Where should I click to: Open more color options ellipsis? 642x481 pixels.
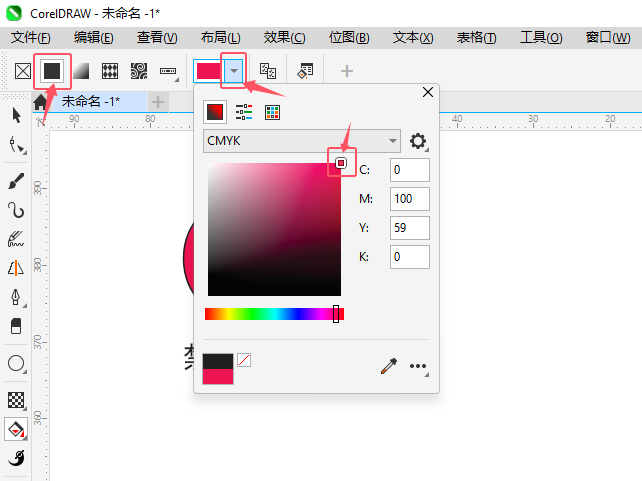pyautogui.click(x=418, y=367)
